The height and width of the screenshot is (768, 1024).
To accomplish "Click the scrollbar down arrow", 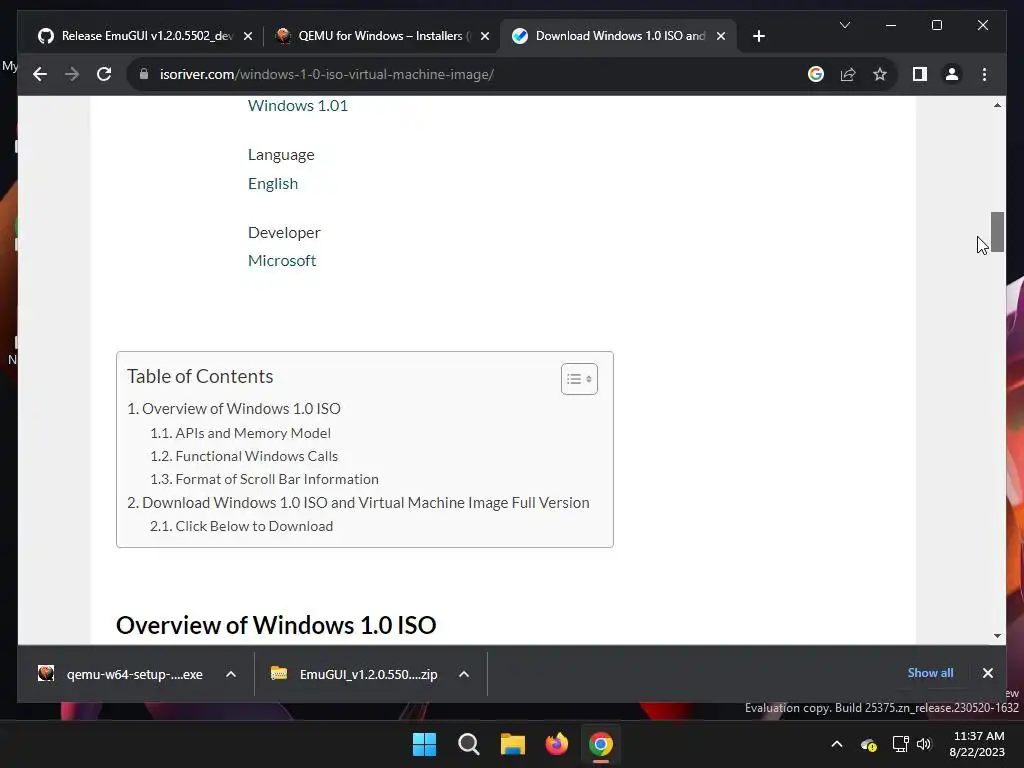I will click(x=997, y=635).
